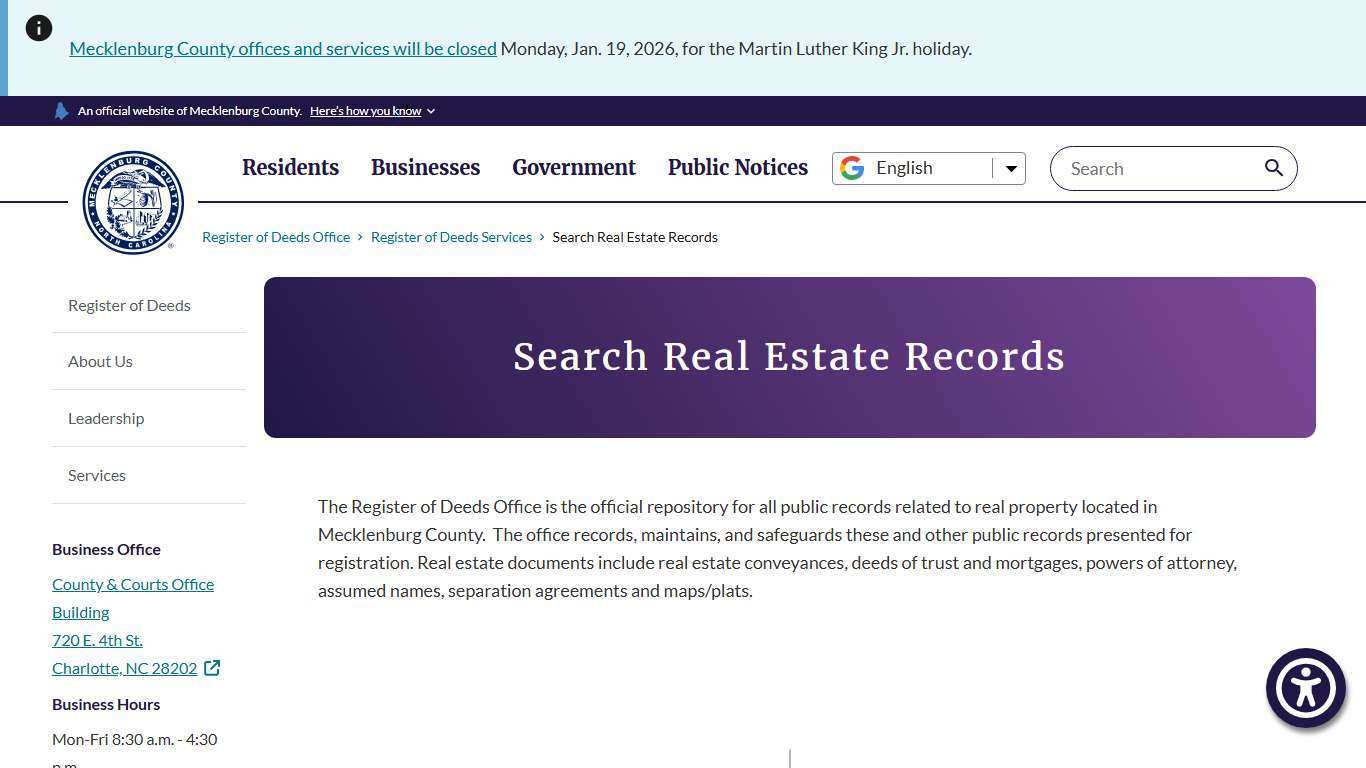Open the Residents menu
This screenshot has width=1366, height=768.
pyautogui.click(x=290, y=167)
